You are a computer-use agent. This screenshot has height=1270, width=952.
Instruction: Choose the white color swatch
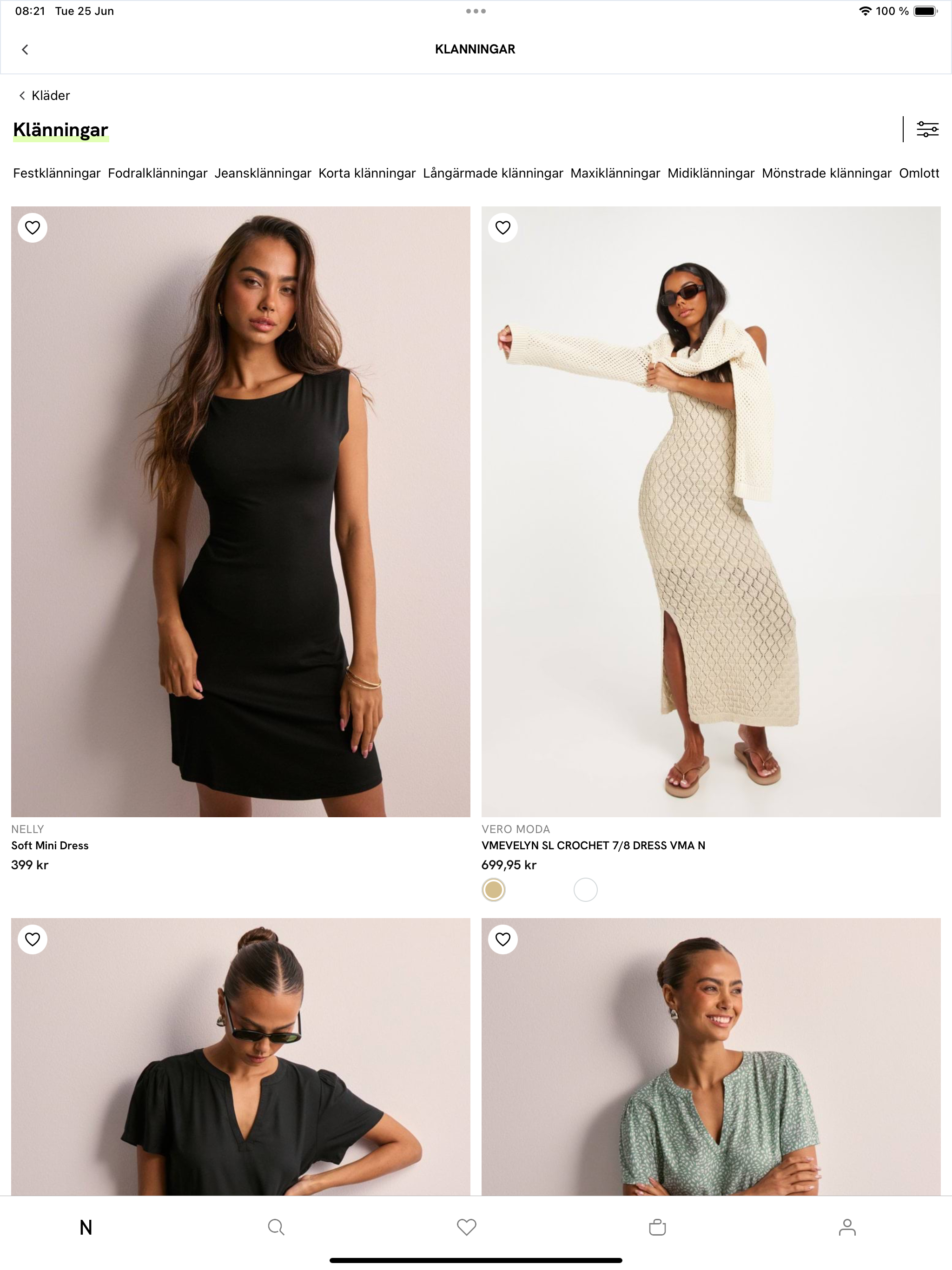(x=585, y=890)
